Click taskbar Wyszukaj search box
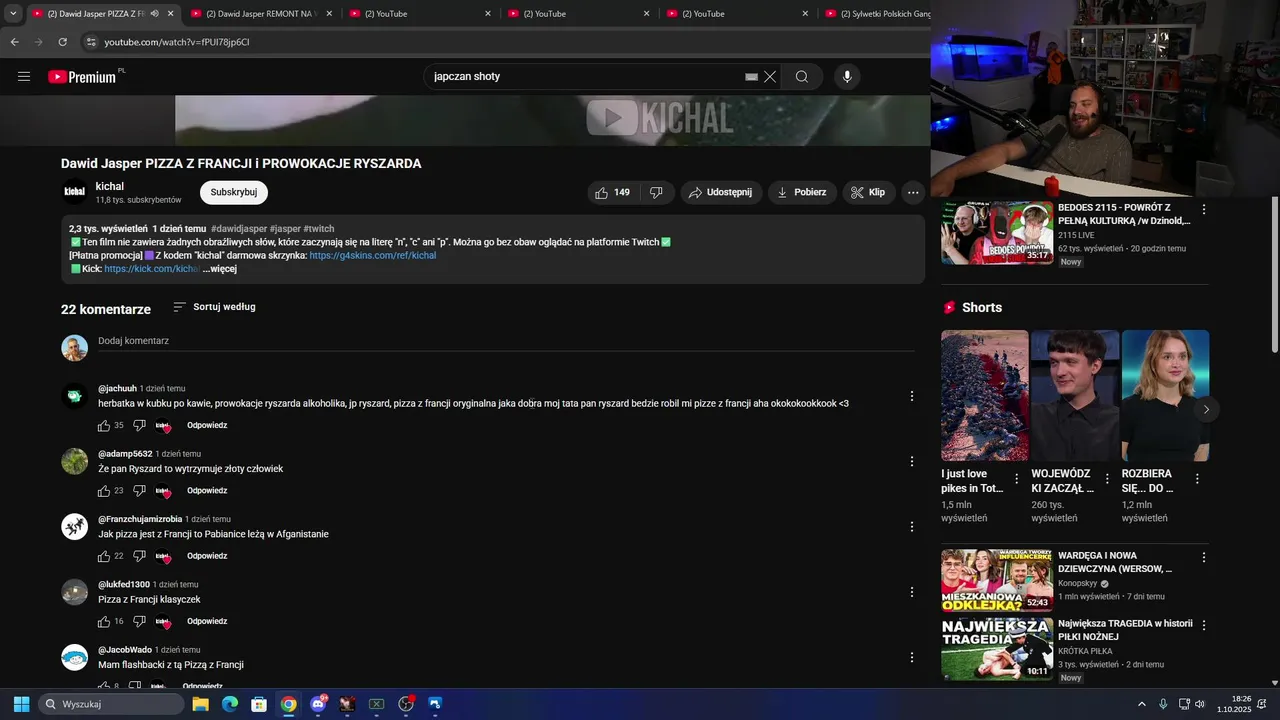 point(111,704)
